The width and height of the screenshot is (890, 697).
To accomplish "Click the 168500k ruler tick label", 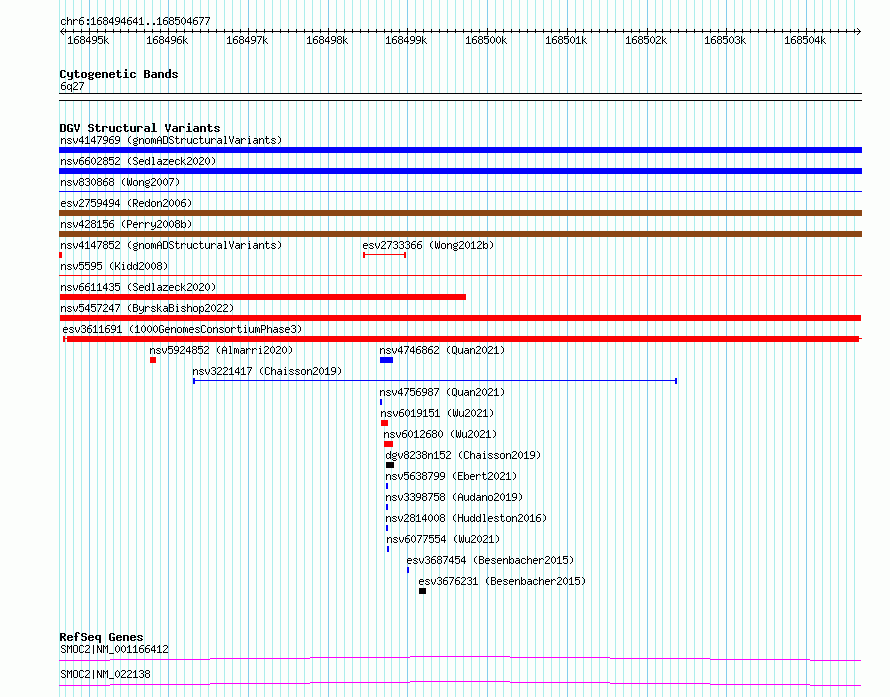I will pos(486,40).
